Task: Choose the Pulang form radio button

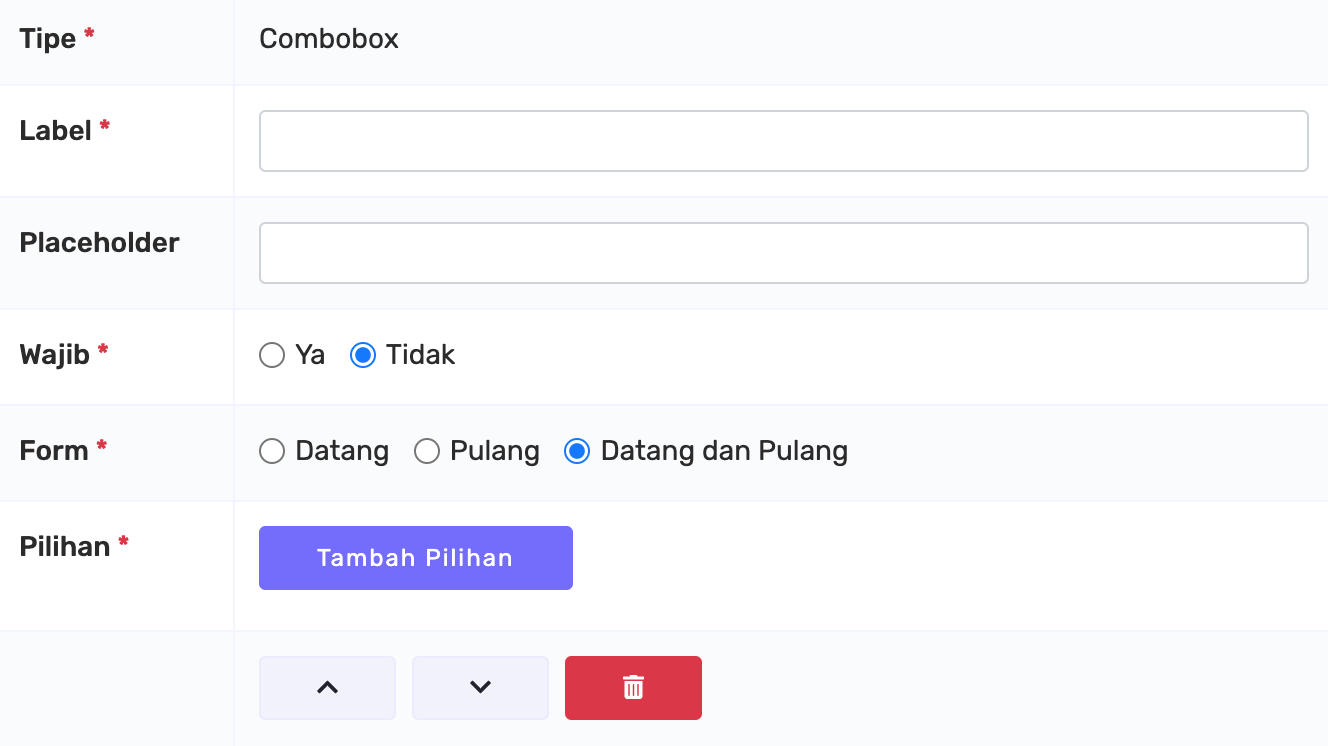Action: click(x=427, y=451)
